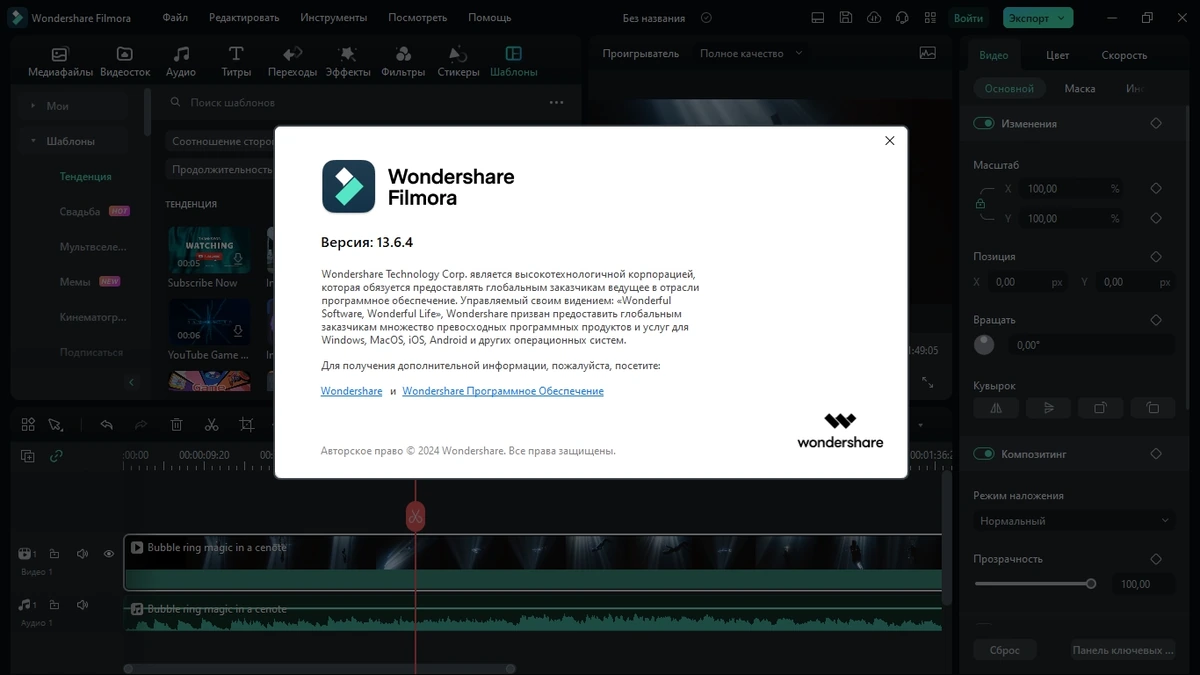Open the Аудио panel
This screenshot has height=675, width=1200.
tap(181, 61)
